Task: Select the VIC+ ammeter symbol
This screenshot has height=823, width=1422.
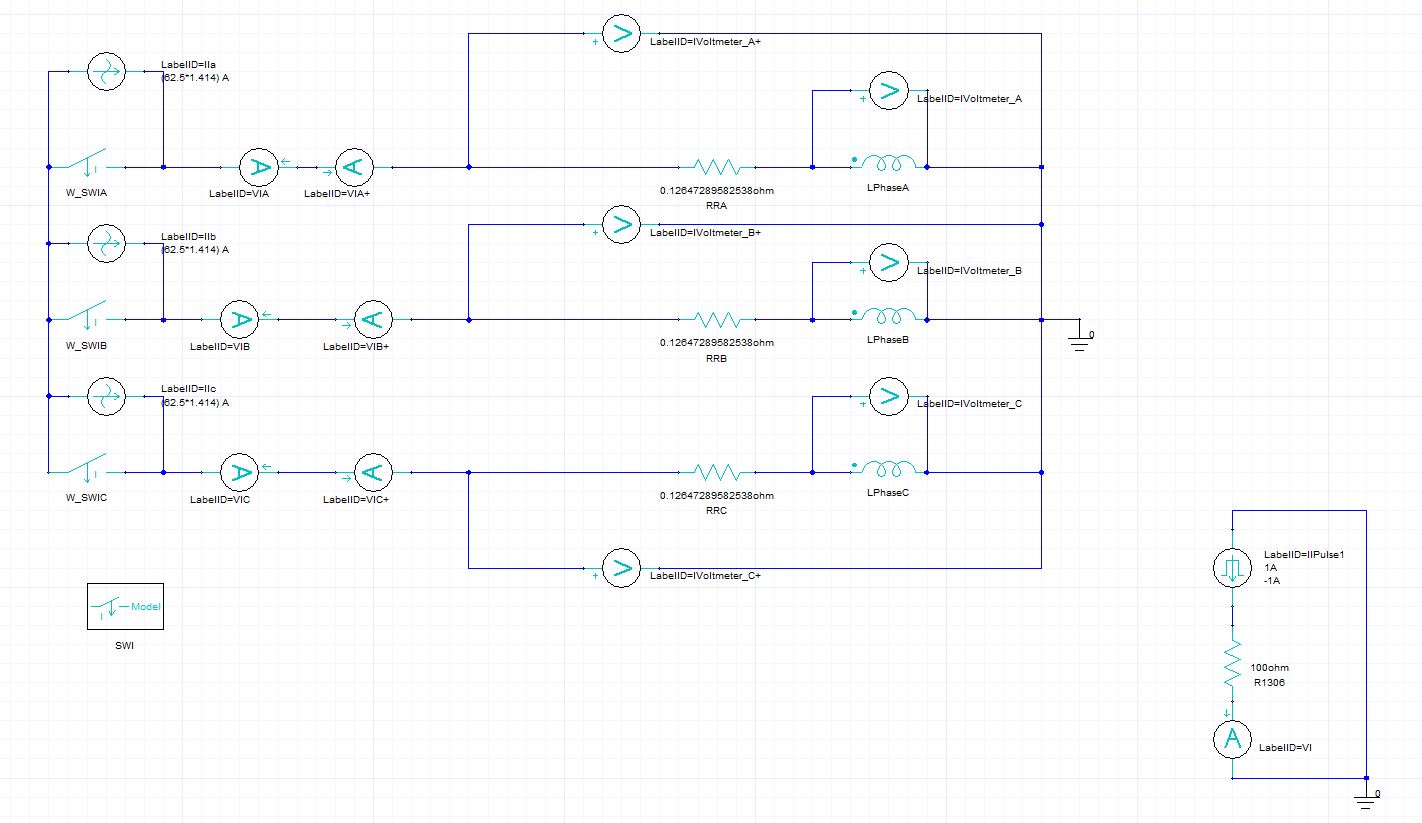Action: [x=372, y=472]
